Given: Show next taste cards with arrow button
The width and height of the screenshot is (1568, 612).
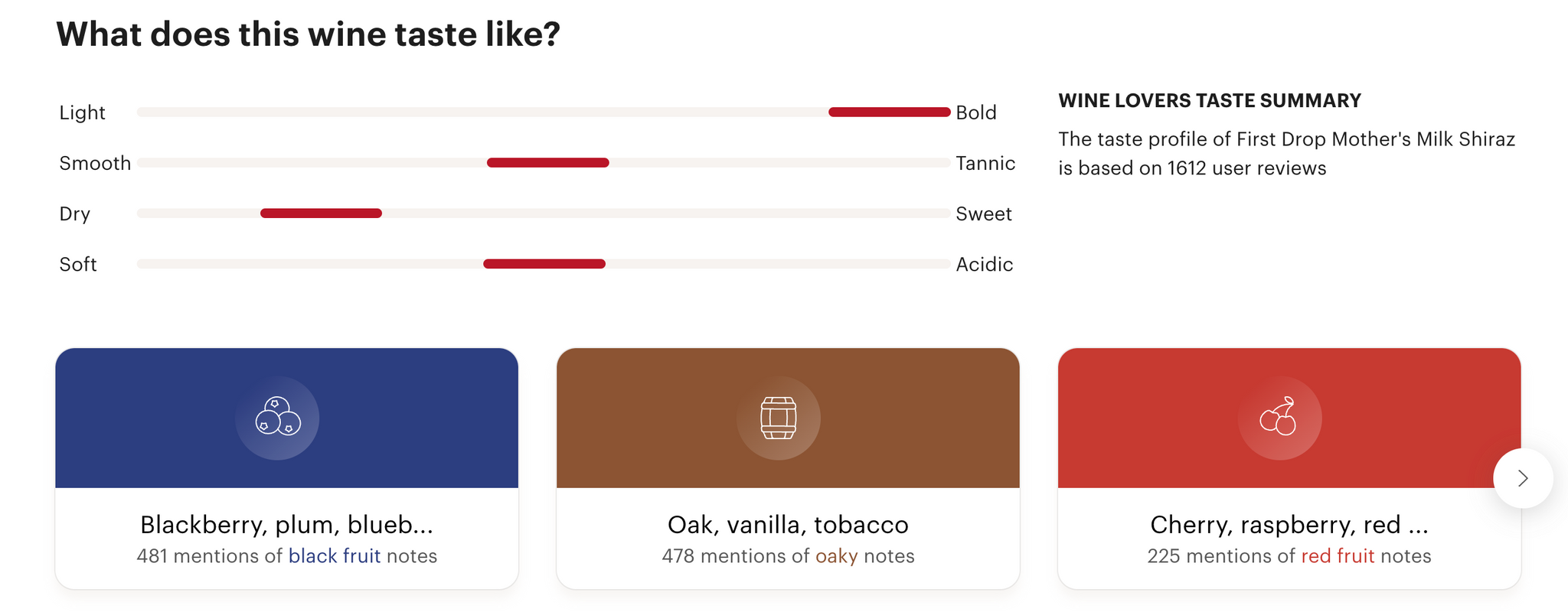Looking at the screenshot, I should (x=1523, y=478).
